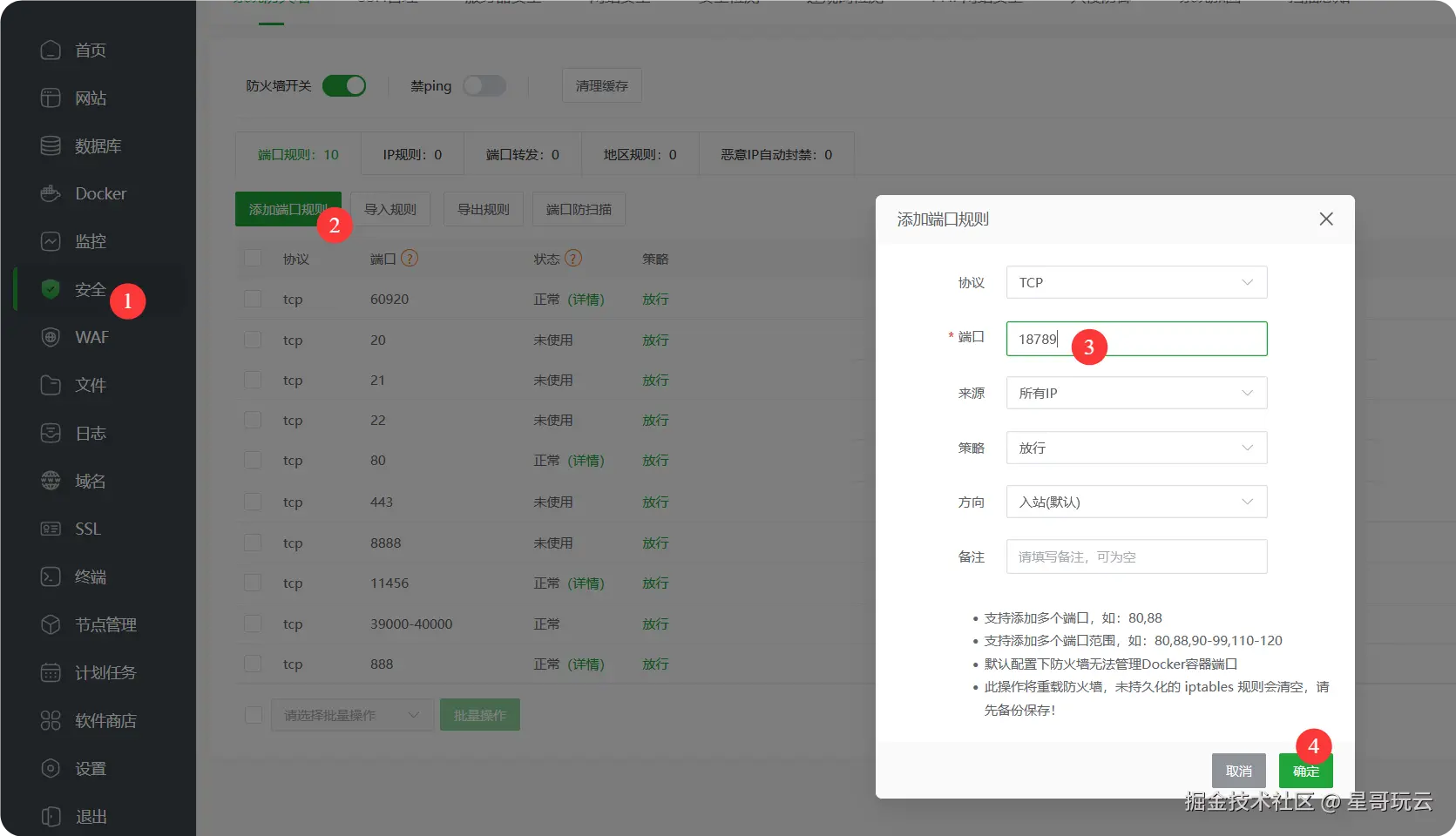Open the SSL certificate icon

click(51, 529)
